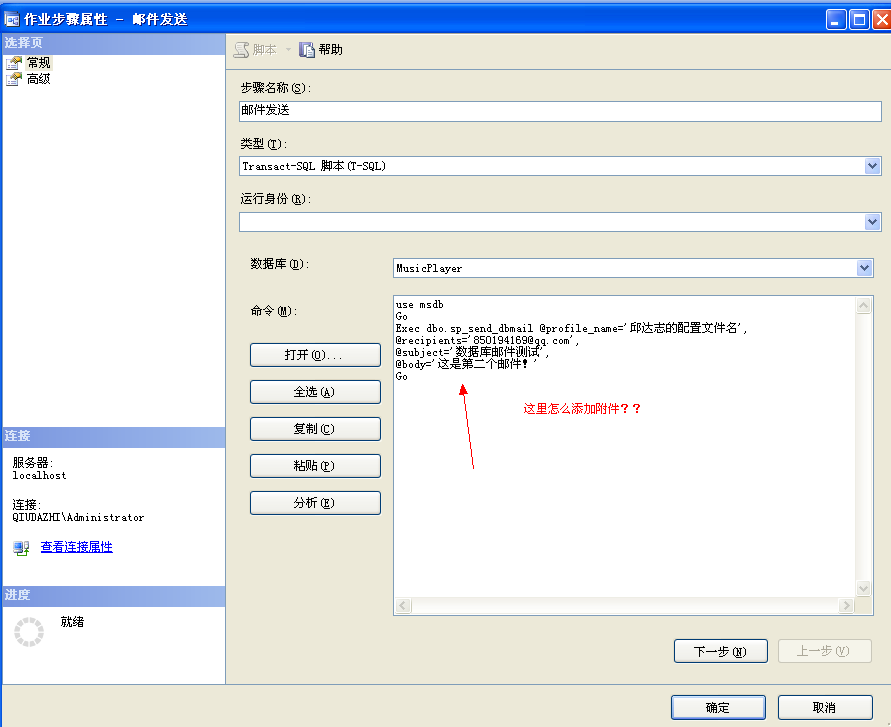Click the page icon next to 高级
The width and height of the screenshot is (891, 727).
click(16, 78)
